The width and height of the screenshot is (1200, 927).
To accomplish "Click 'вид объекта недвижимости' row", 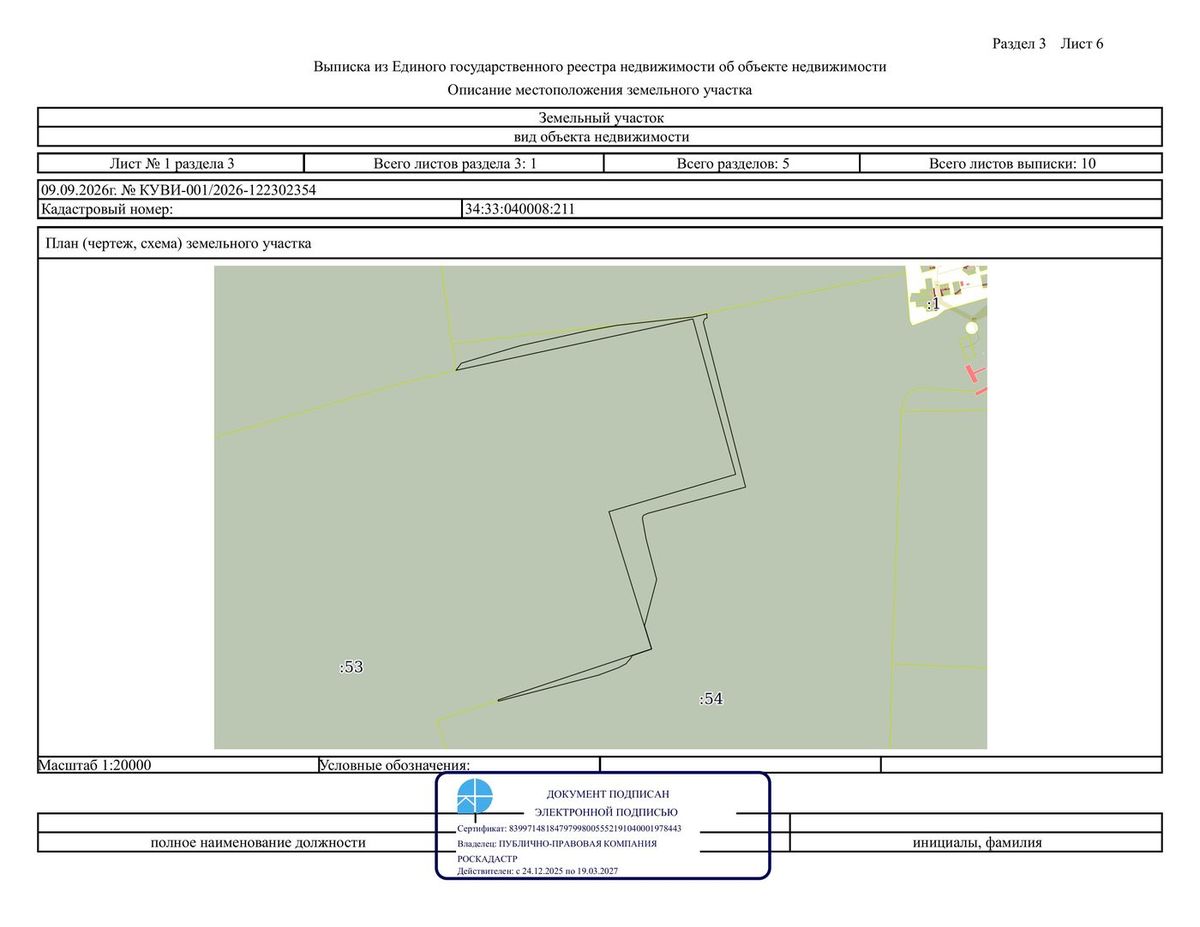I will (600, 137).
